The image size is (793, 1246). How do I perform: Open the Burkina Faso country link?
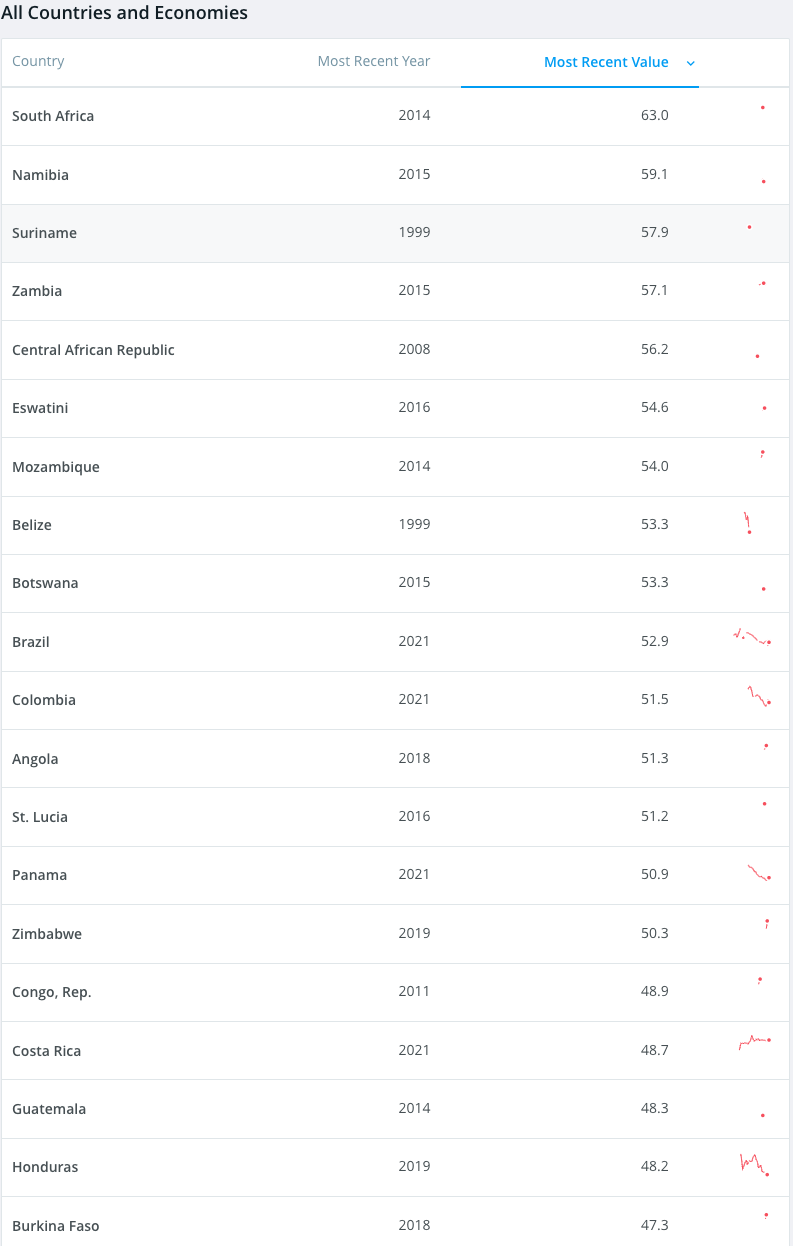[x=56, y=1226]
